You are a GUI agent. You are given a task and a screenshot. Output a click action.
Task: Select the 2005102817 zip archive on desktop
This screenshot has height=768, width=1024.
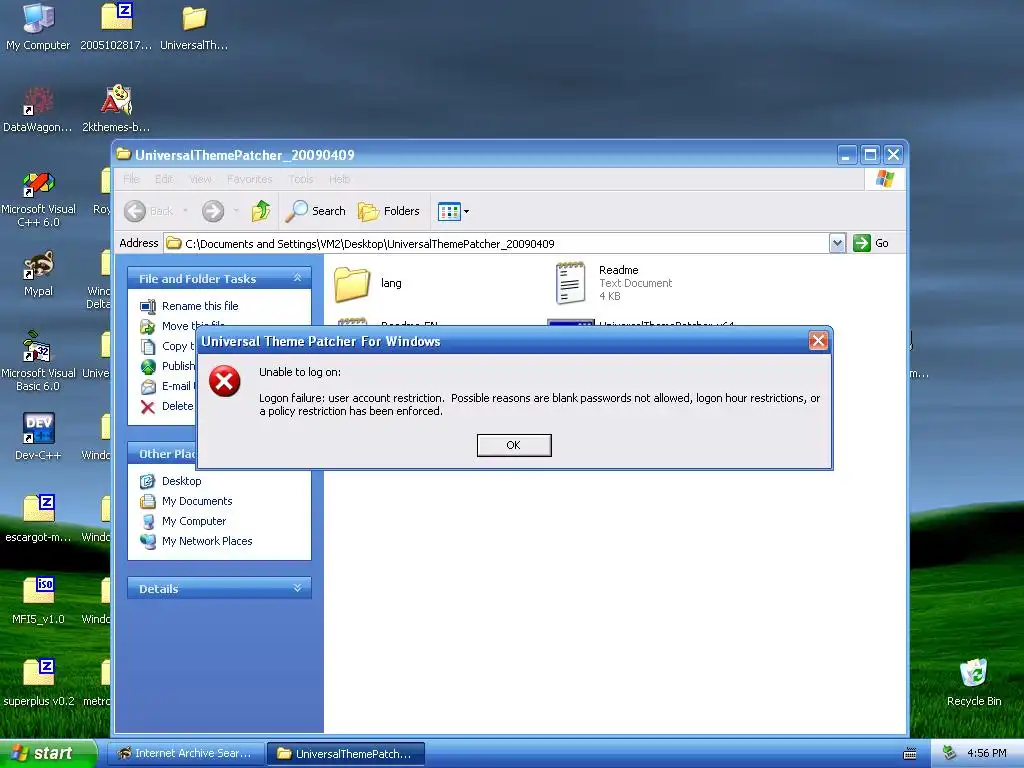point(116,26)
